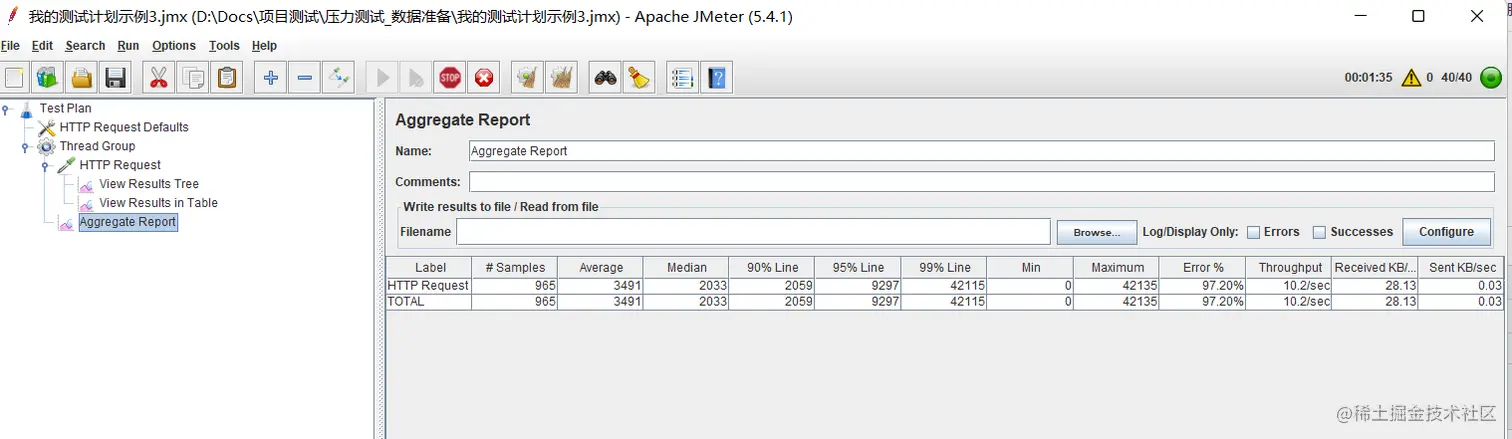Select Thread Group in the tree
The height and width of the screenshot is (439, 1512).
[x=97, y=146]
